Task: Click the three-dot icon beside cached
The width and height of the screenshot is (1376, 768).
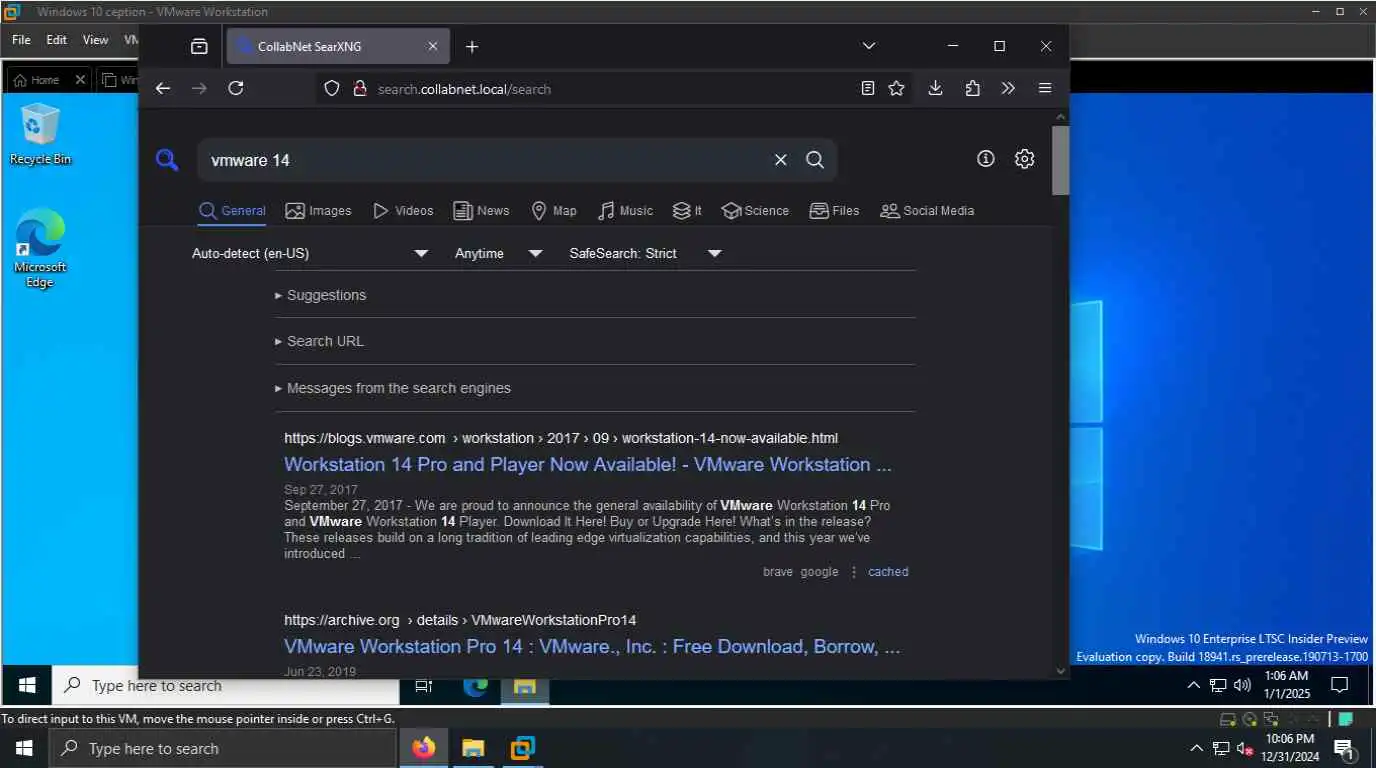Action: [x=854, y=572]
